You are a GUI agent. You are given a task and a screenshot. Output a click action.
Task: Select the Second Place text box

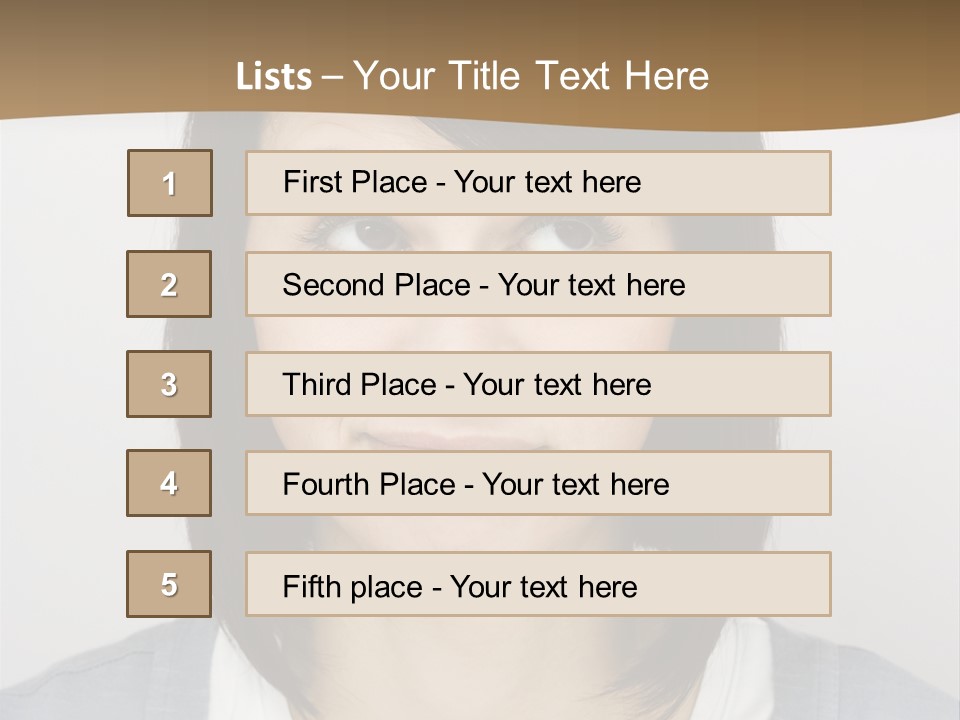(x=538, y=284)
